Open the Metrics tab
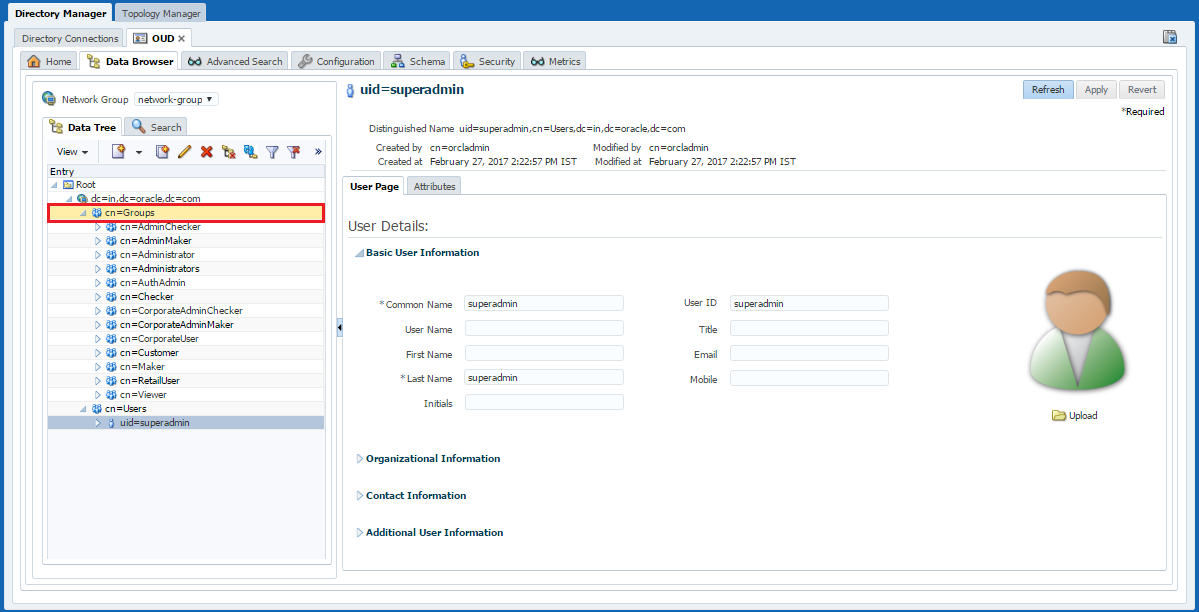1199x612 pixels. 555,61
